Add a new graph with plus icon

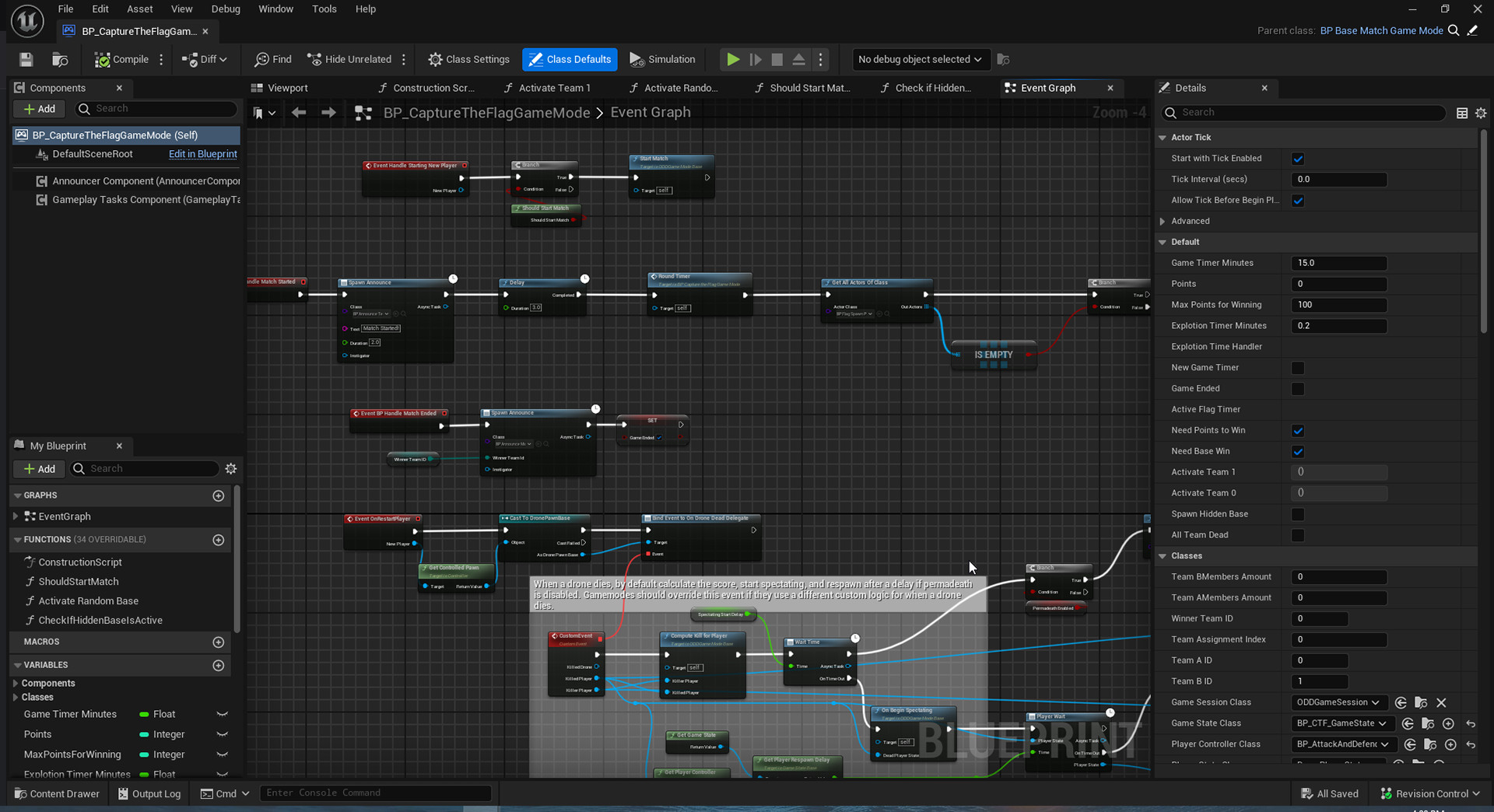coord(219,495)
